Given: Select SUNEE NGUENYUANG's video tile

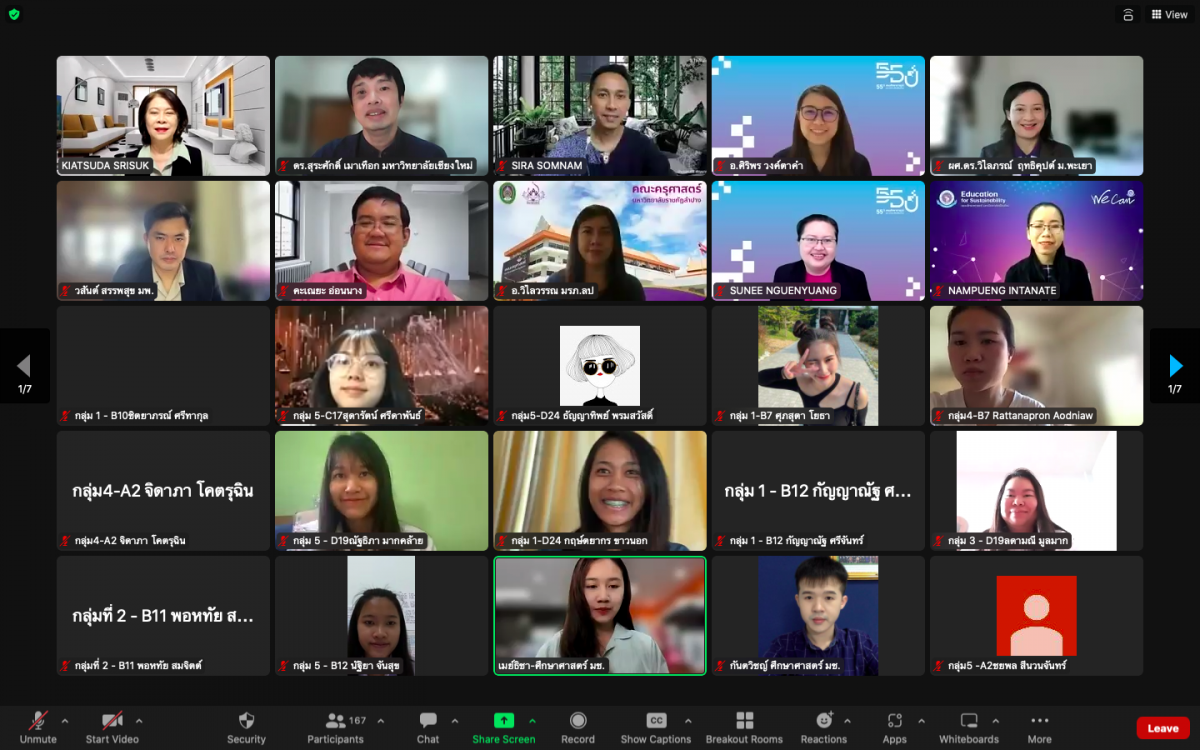Looking at the screenshot, I should [x=818, y=241].
